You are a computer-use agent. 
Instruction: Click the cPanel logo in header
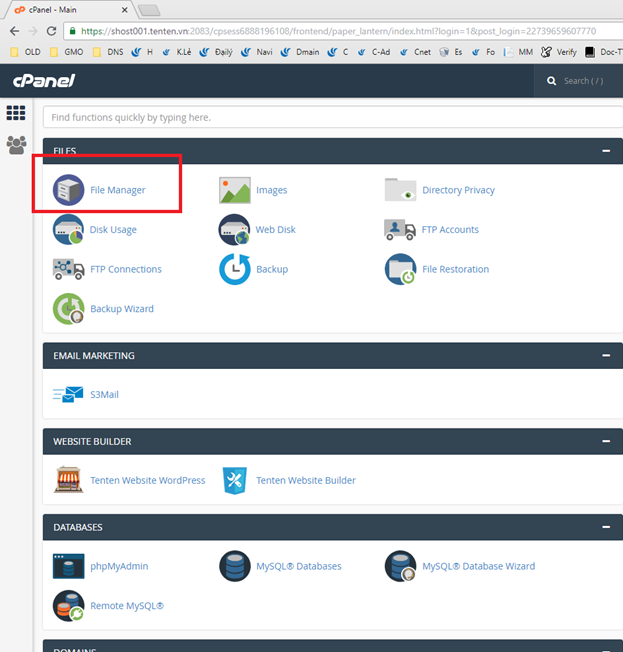tap(44, 81)
